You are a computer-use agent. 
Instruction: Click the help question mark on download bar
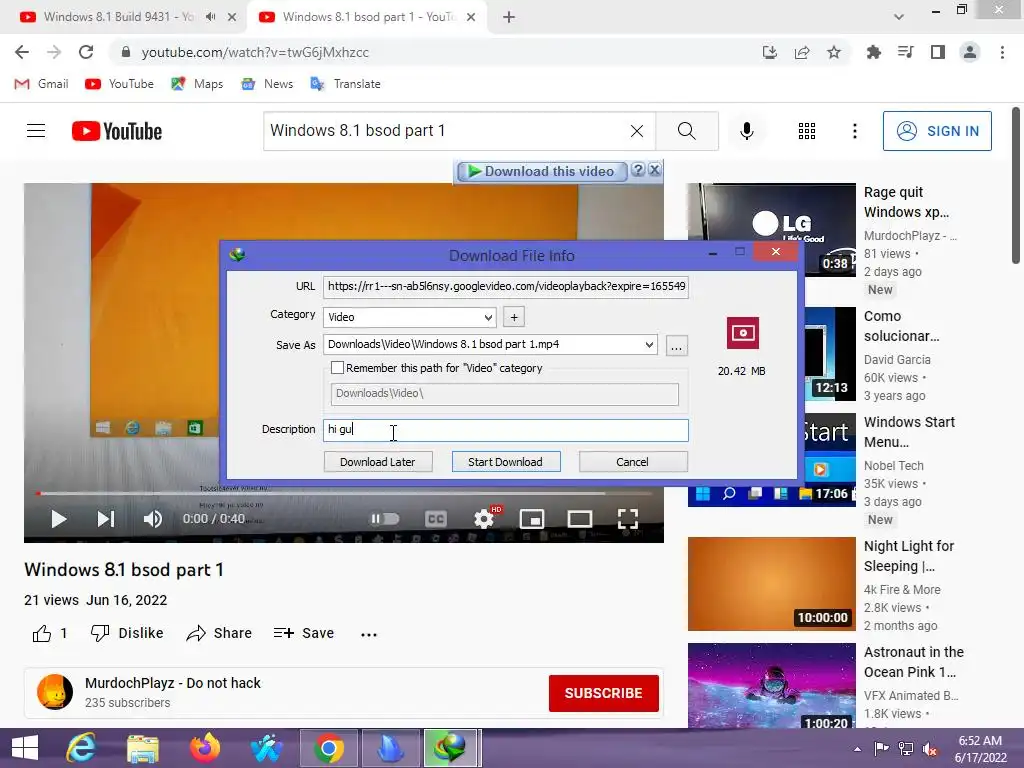point(638,170)
